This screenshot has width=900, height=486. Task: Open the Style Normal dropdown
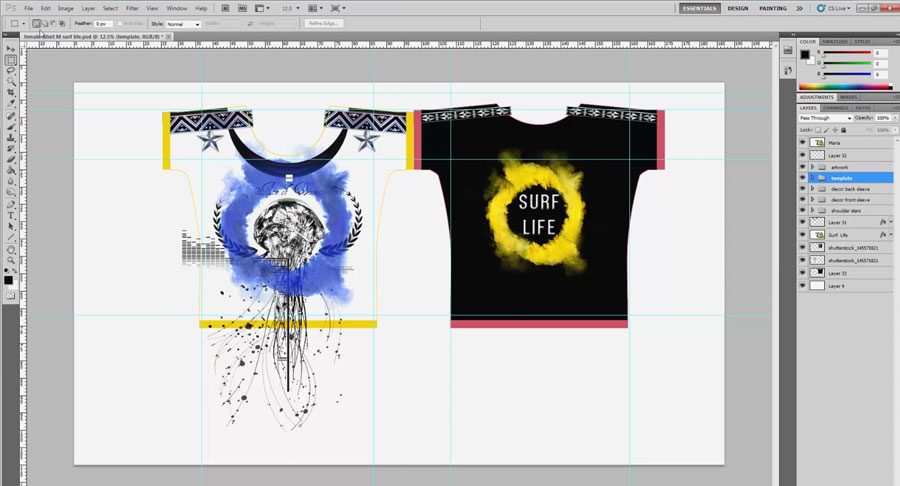tap(183, 24)
